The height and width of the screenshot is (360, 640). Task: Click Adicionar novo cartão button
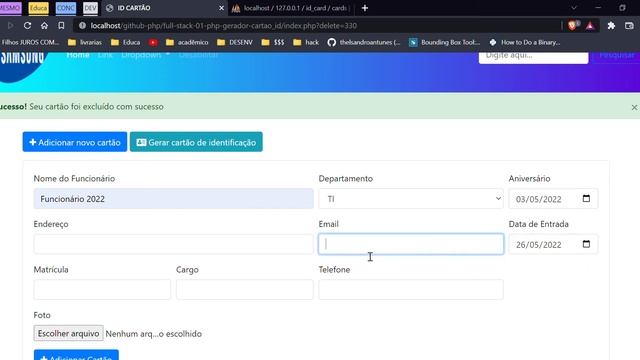75,142
